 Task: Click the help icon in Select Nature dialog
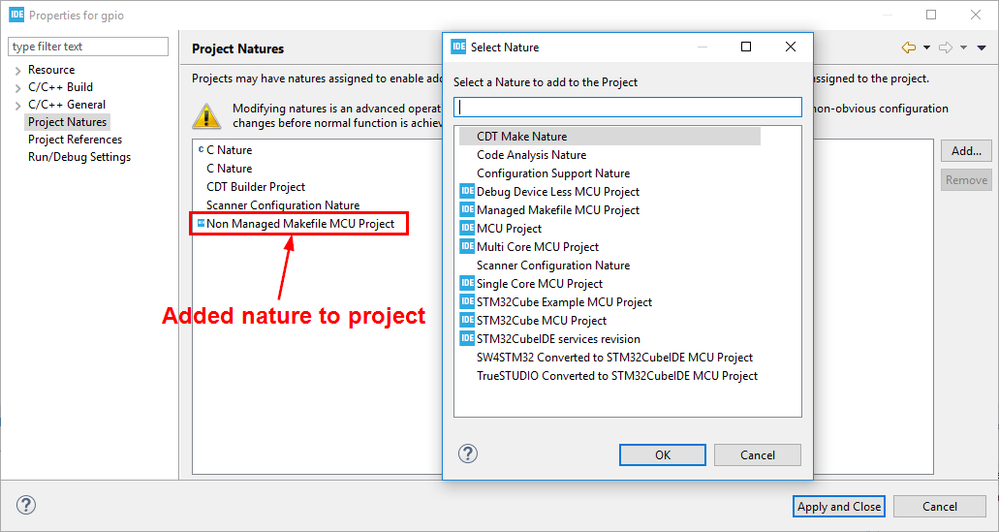click(x=468, y=454)
